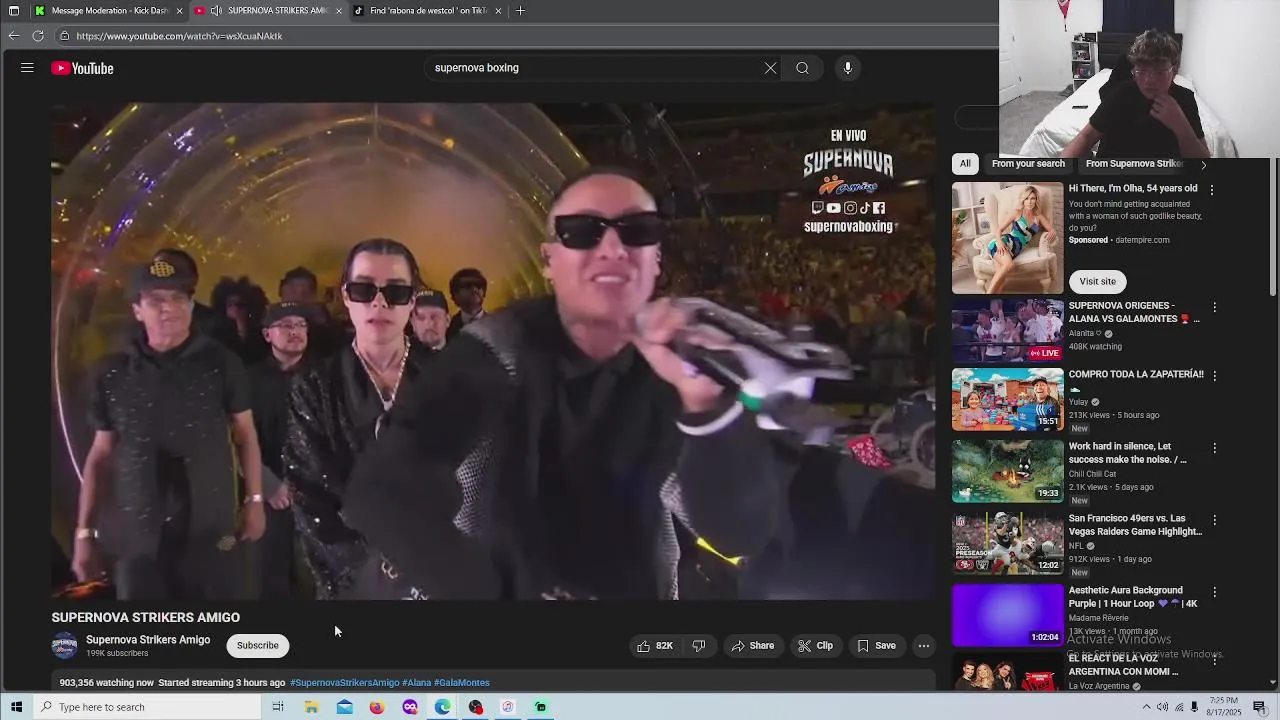This screenshot has width=1280, height=720.
Task: Open File Explorer from the taskbar
Action: [311, 707]
